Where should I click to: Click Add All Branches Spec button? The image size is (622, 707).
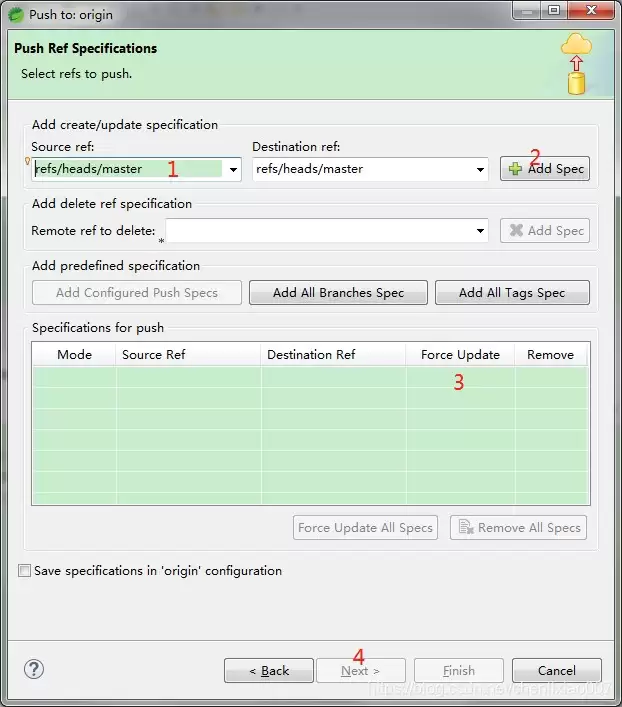(338, 293)
